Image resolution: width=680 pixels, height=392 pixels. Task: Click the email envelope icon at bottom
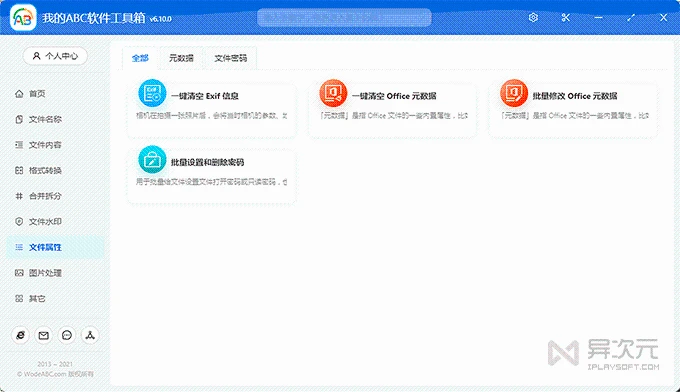[x=43, y=335]
